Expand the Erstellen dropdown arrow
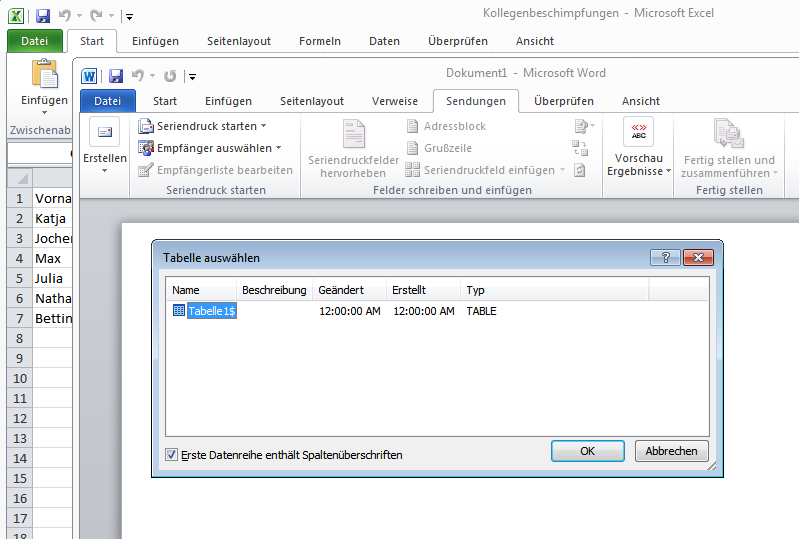 (104, 171)
